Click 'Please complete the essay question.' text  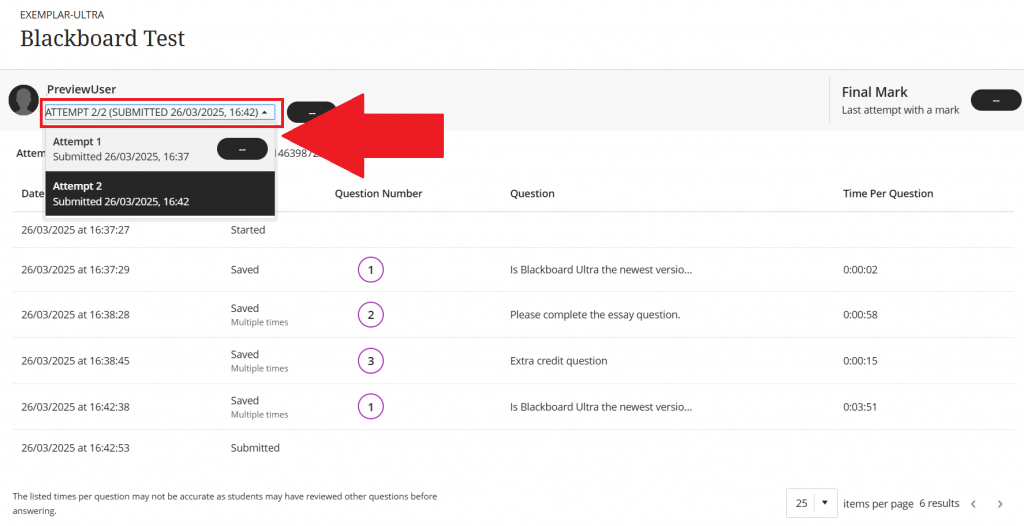pyautogui.click(x=595, y=315)
